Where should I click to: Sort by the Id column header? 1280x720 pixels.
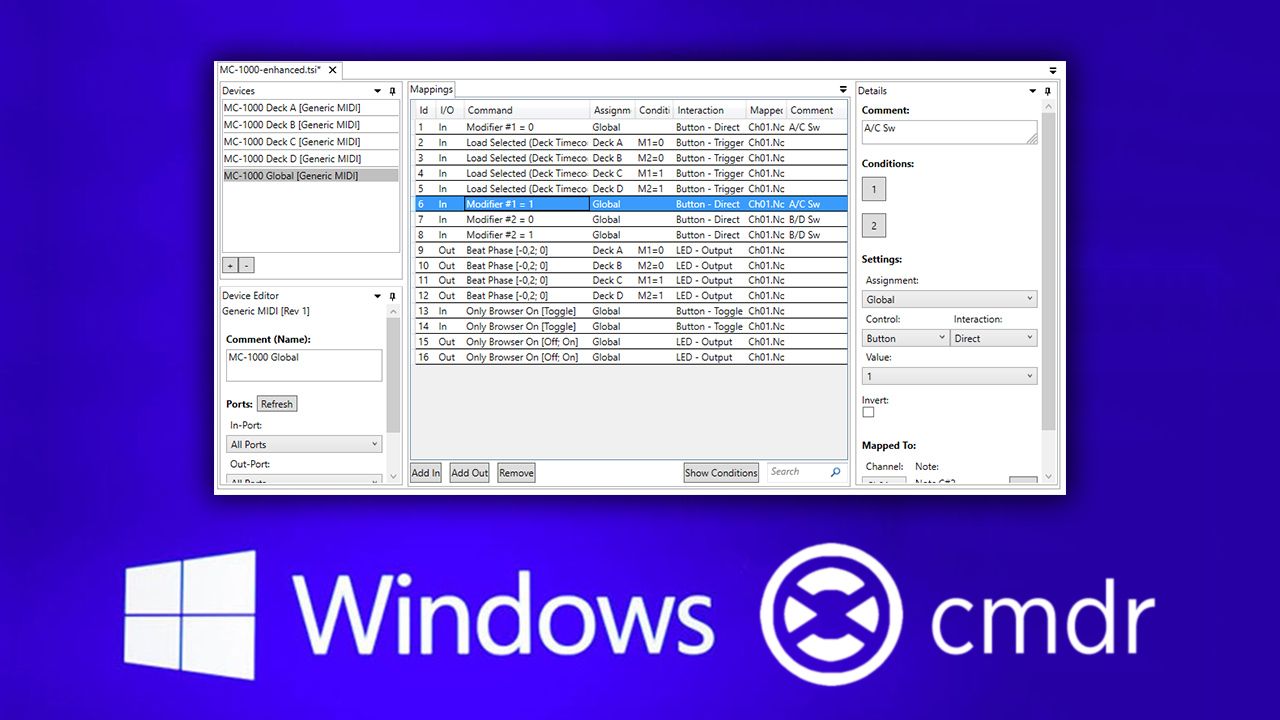(x=424, y=110)
